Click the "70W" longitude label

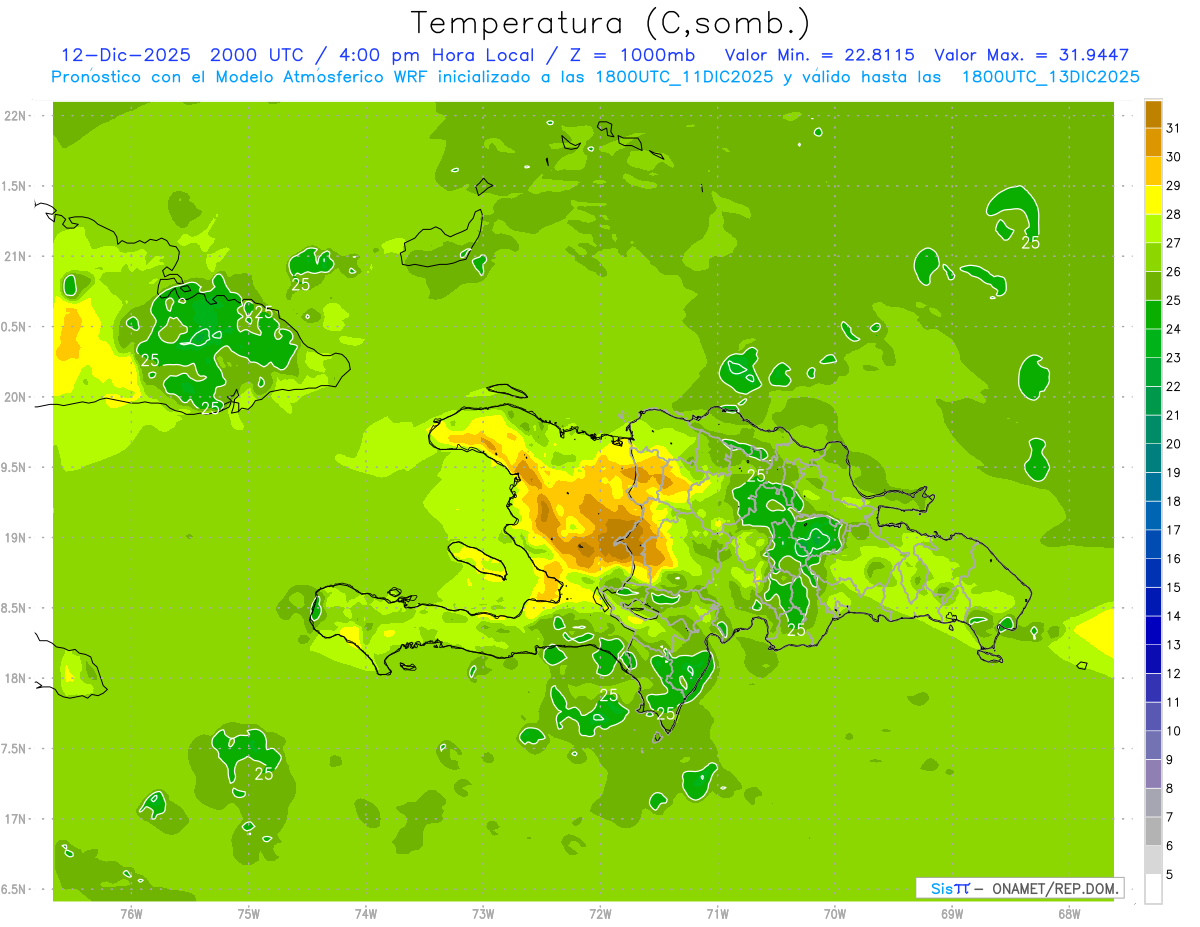tap(834, 913)
